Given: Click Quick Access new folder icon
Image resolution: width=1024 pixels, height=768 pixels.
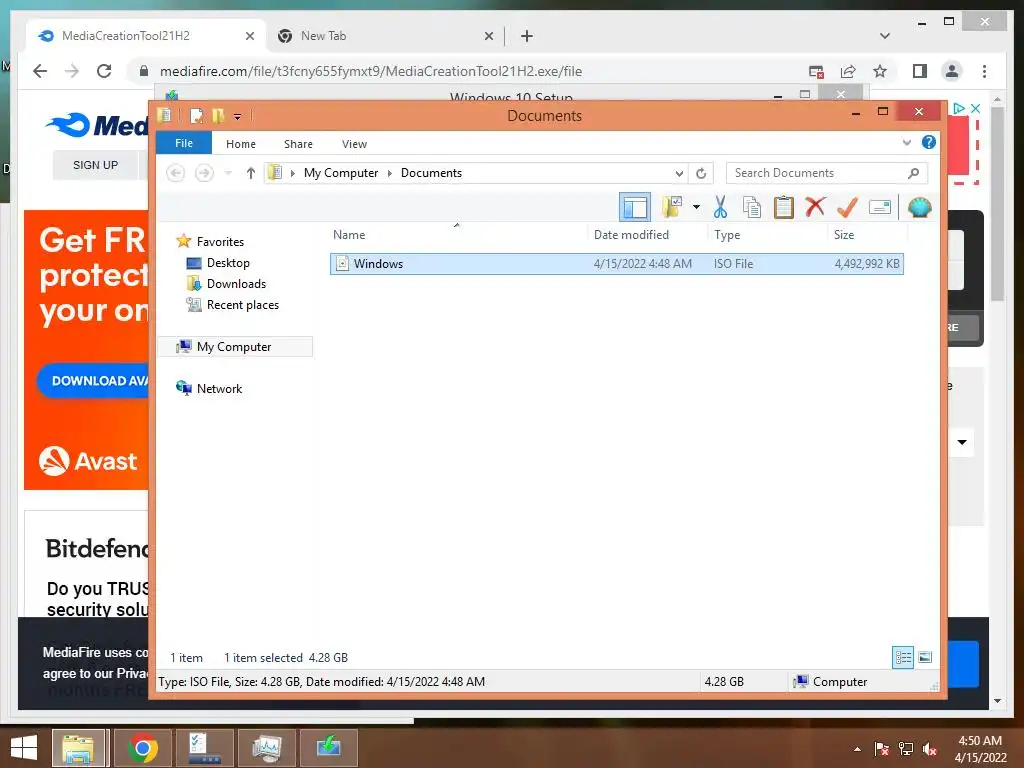Looking at the screenshot, I should click(x=218, y=116).
